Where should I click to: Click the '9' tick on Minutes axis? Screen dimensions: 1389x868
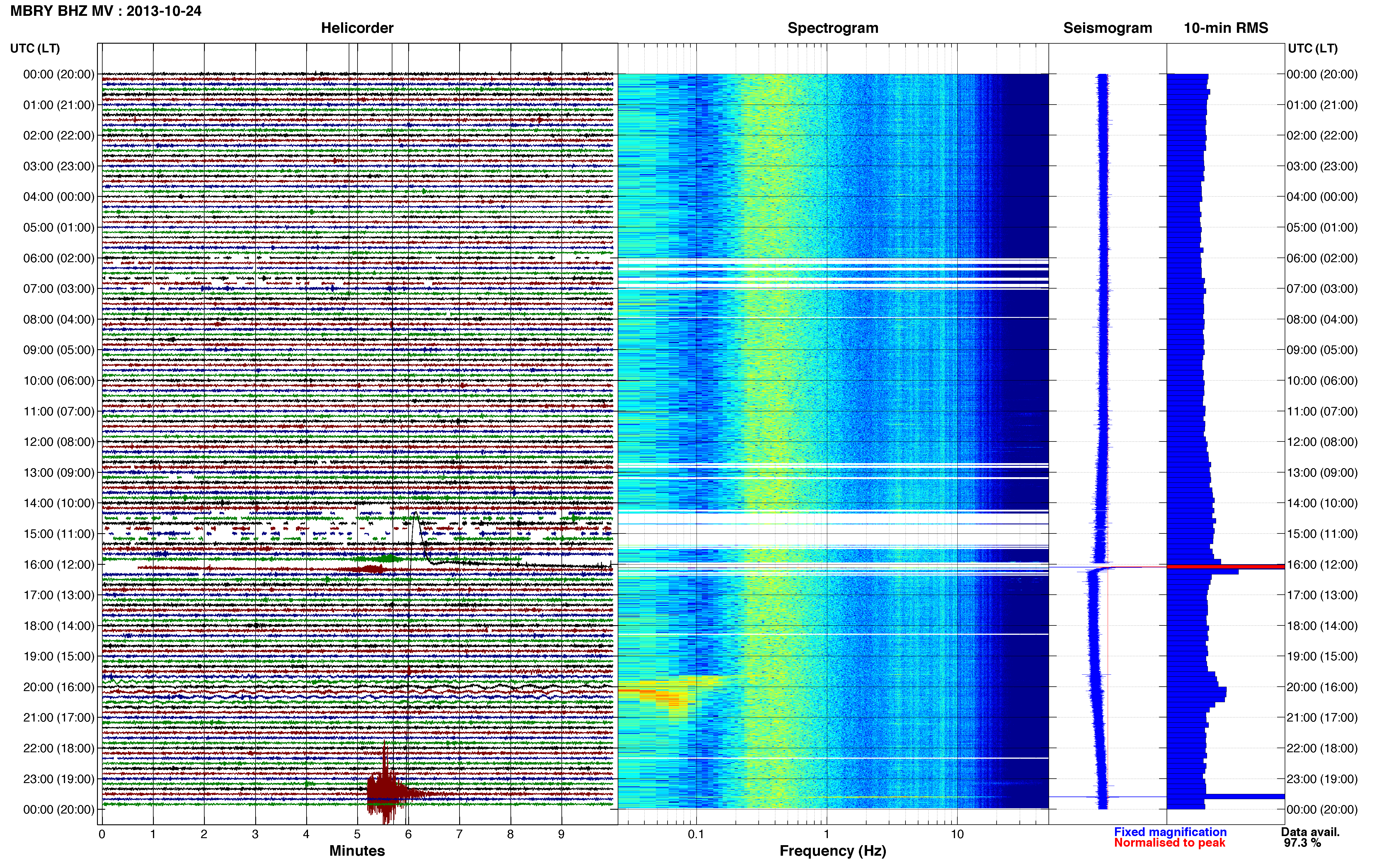coord(561,835)
